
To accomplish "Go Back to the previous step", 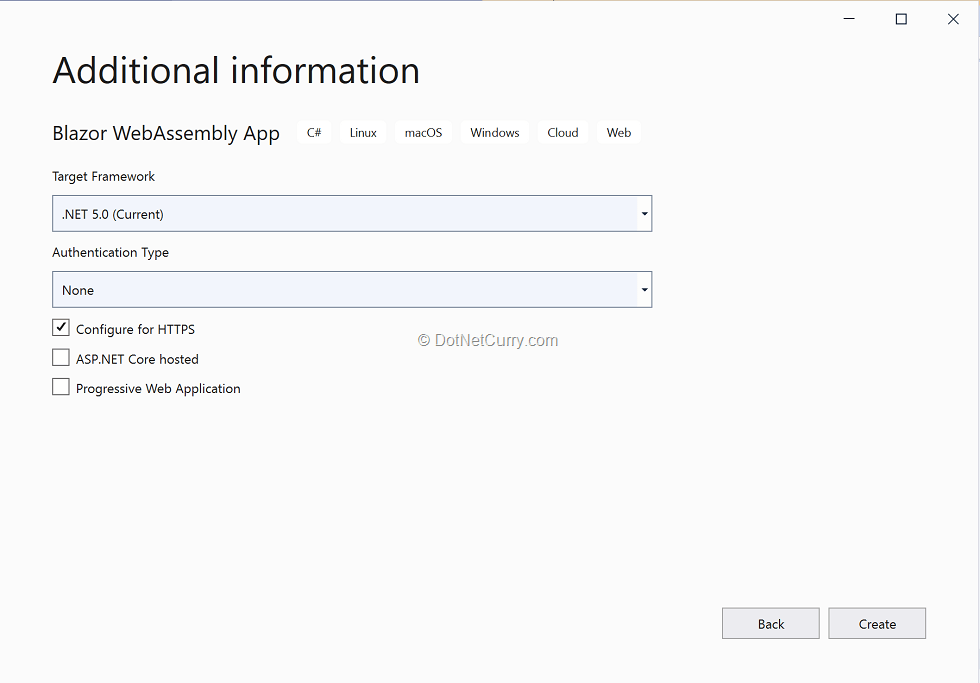I will (770, 623).
